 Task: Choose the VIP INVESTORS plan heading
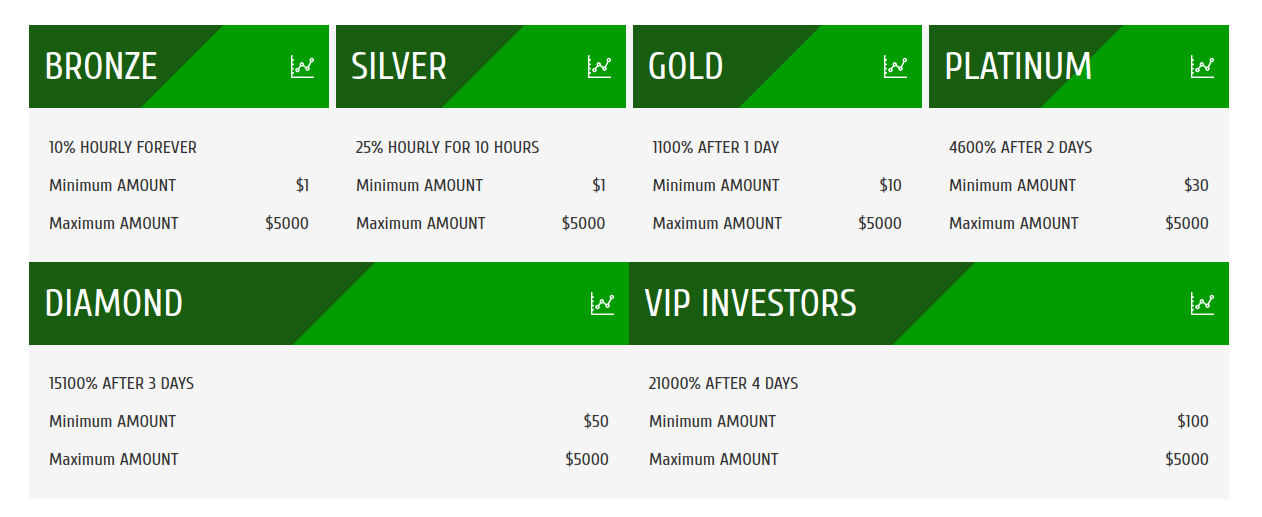point(750,303)
